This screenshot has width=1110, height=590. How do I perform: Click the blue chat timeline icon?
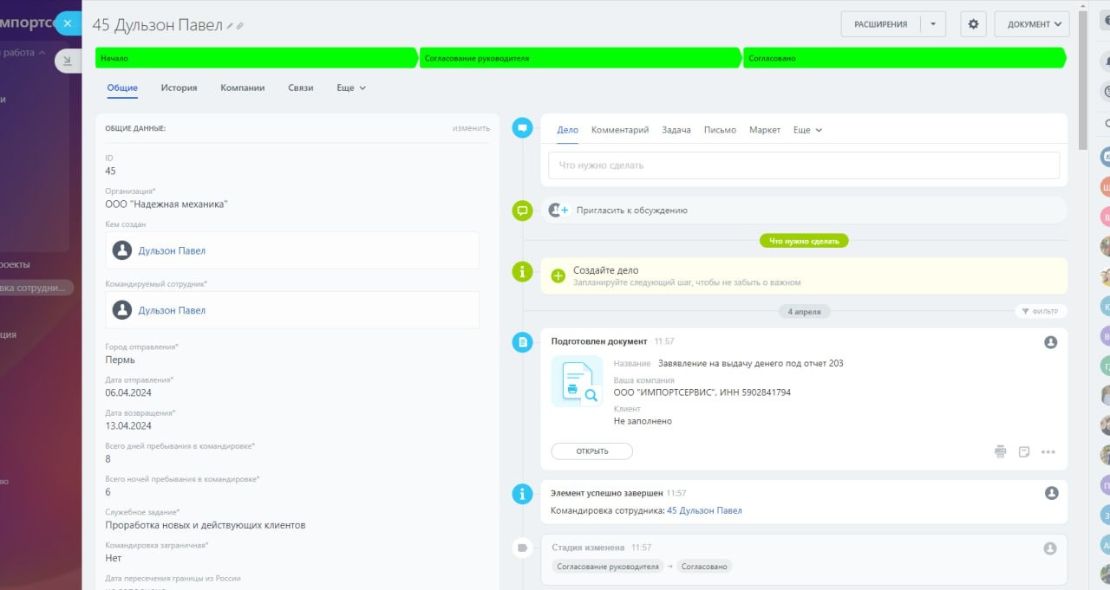point(522,128)
